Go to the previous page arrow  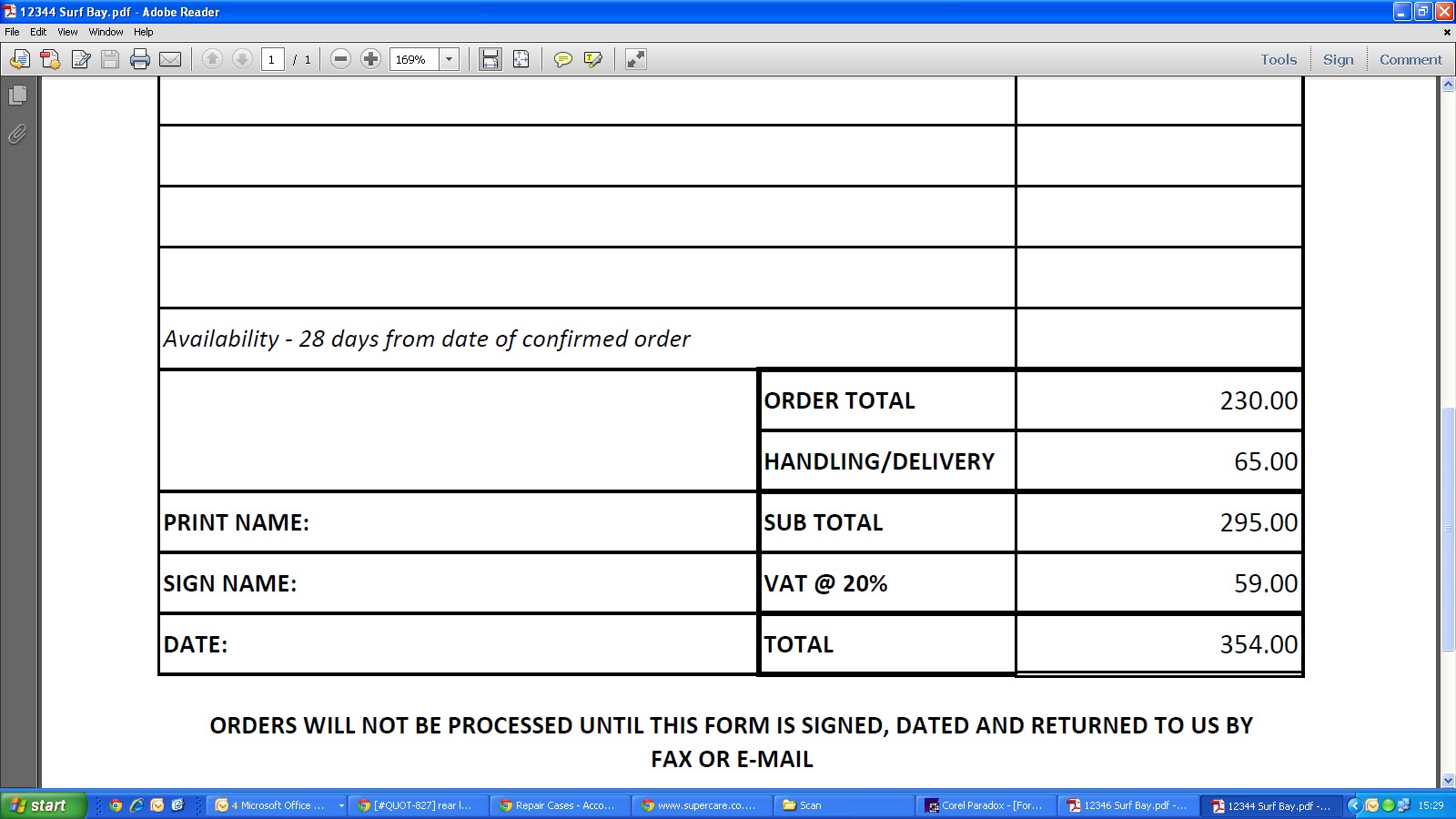(212, 59)
